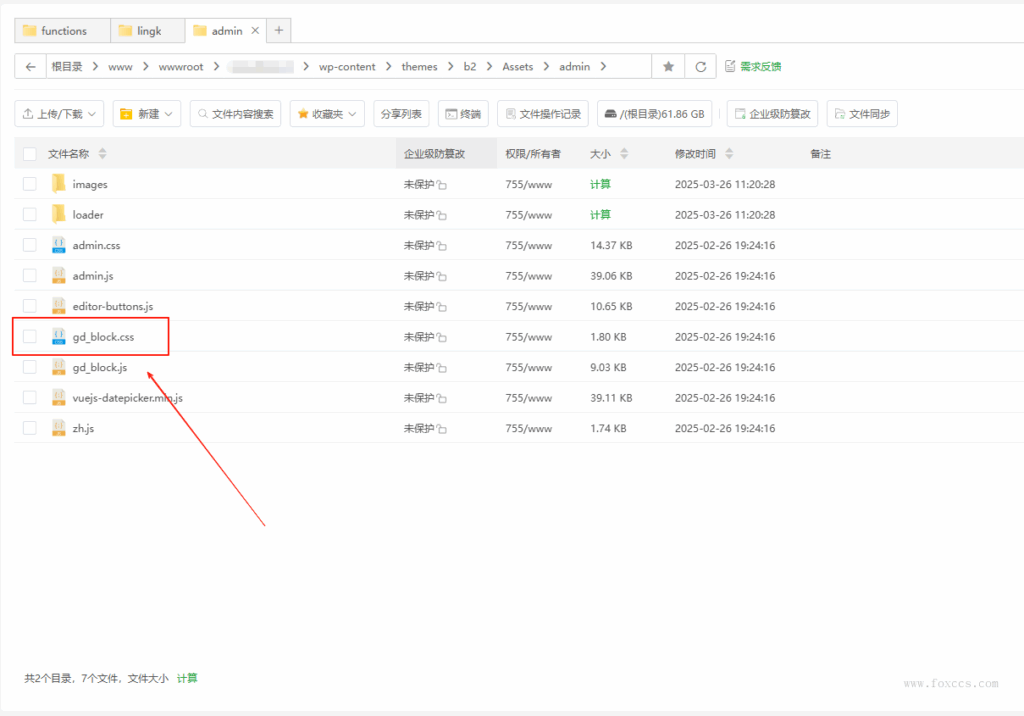Image resolution: width=1024 pixels, height=716 pixels.
Task: Open a new tab with plus
Action: click(279, 30)
